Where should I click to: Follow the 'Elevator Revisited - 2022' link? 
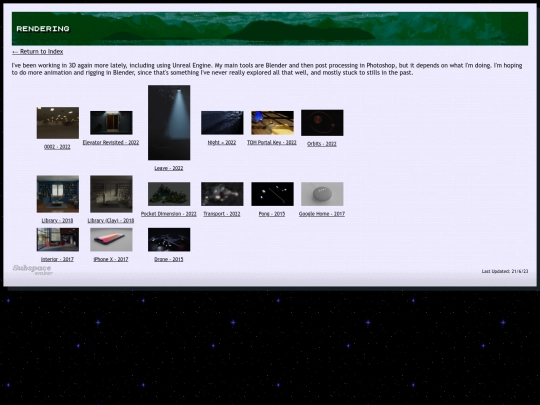(x=111, y=142)
